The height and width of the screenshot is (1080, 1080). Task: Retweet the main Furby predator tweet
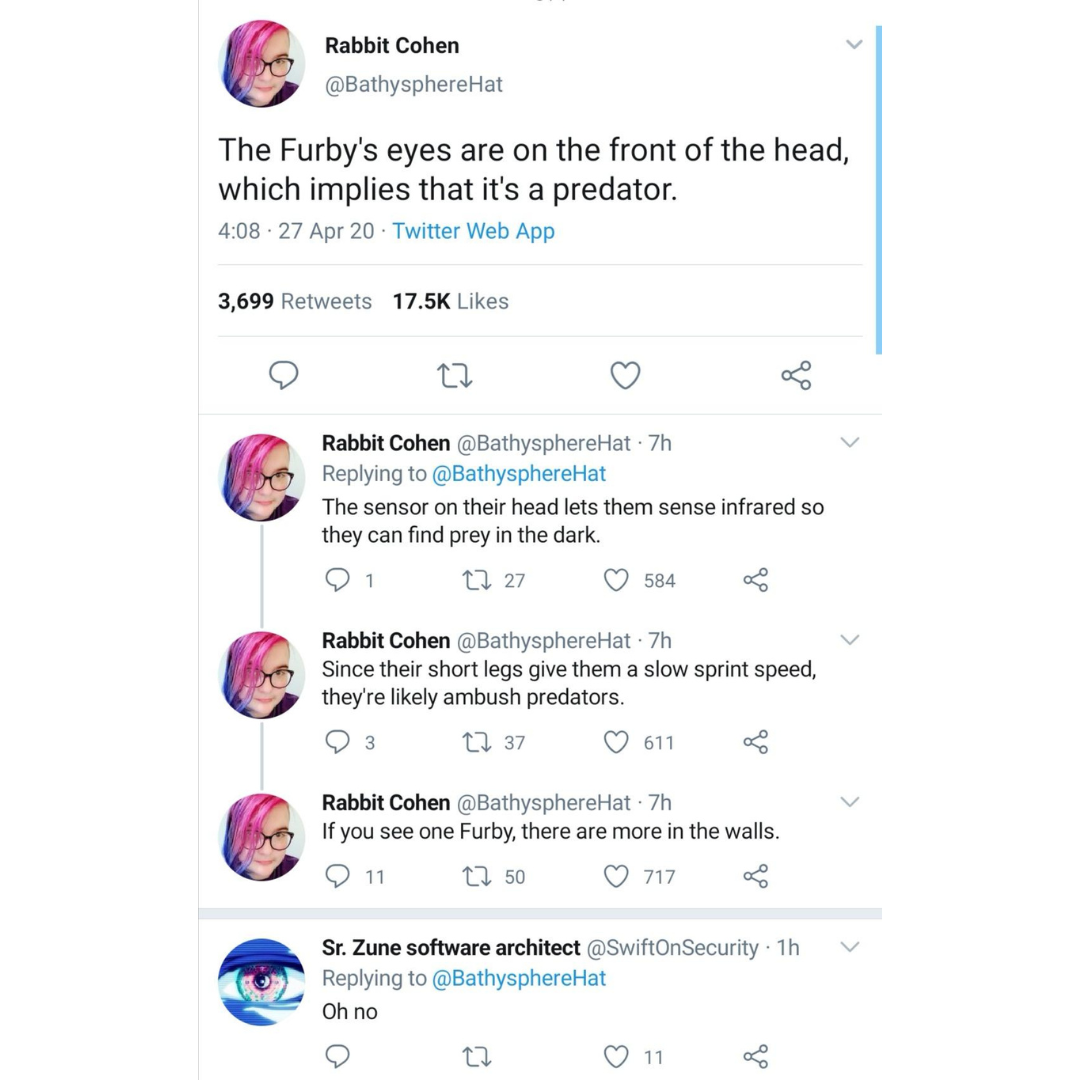455,376
